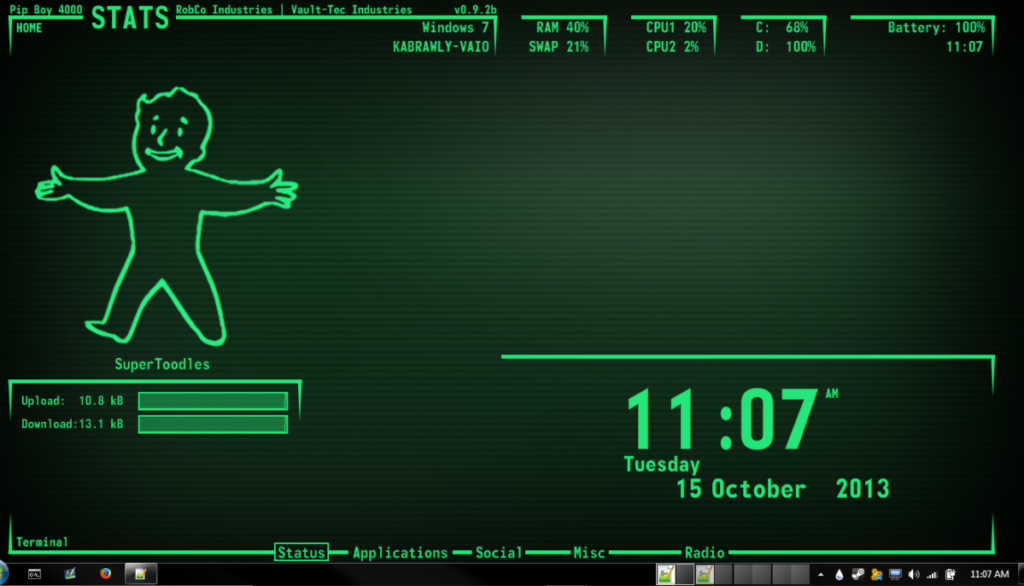1024x586 pixels.
Task: Show hidden tray icons arrow
Action: (x=820, y=574)
